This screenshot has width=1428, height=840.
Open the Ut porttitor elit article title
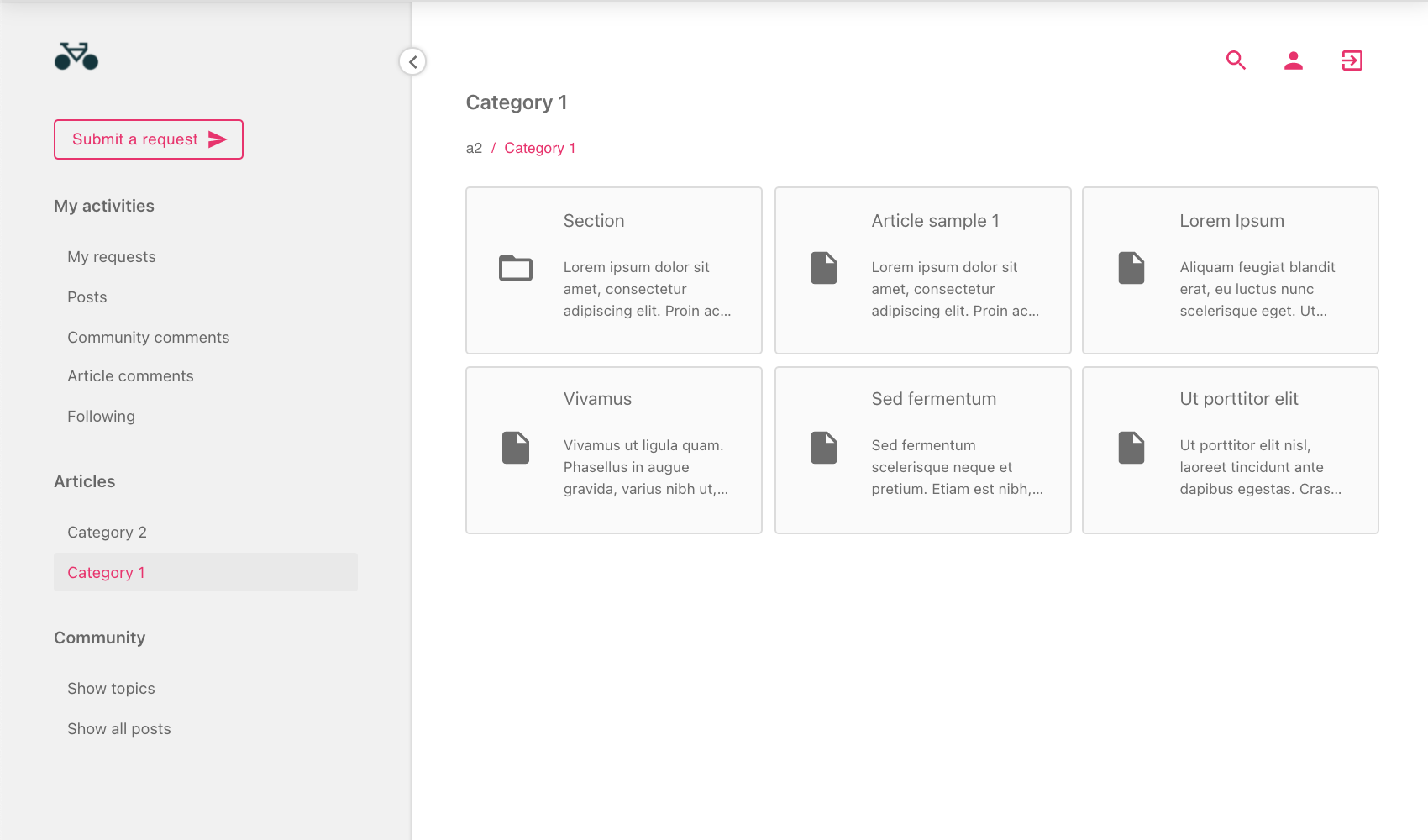point(1238,399)
